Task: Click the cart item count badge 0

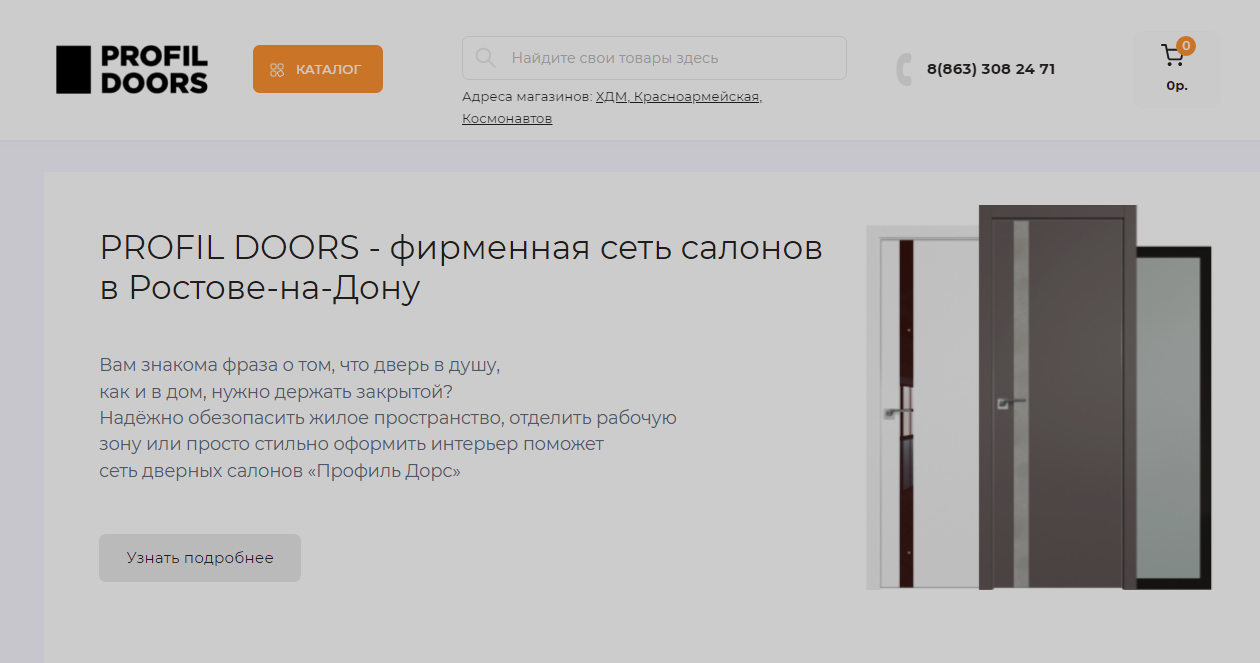Action: (1186, 45)
